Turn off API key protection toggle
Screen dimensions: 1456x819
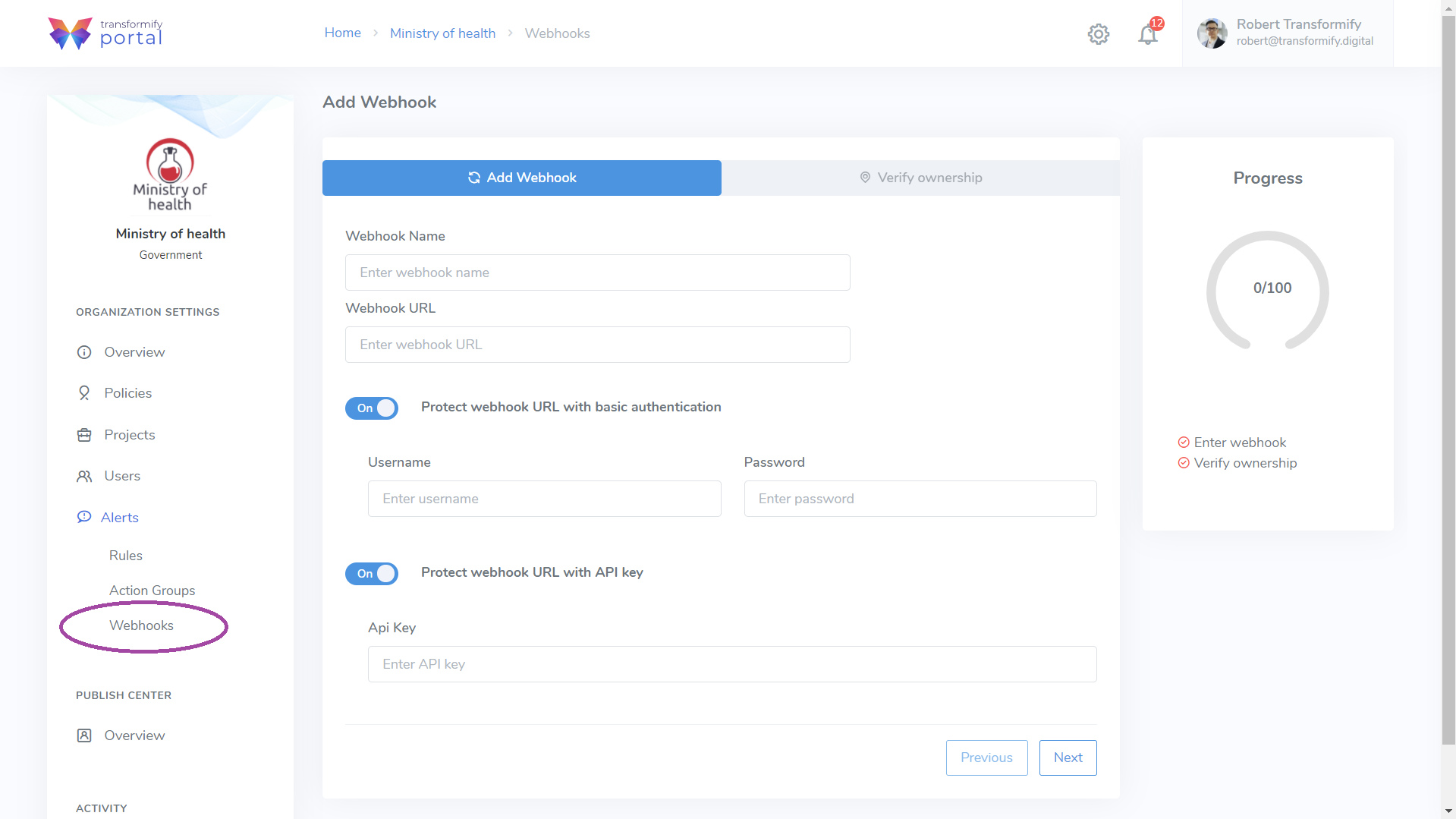(x=372, y=573)
